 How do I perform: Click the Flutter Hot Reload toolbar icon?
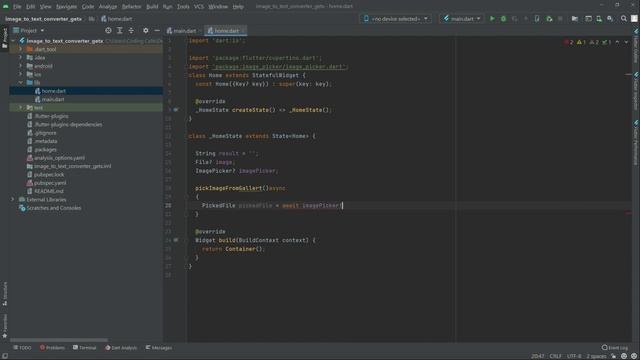pyautogui.click(x=526, y=19)
